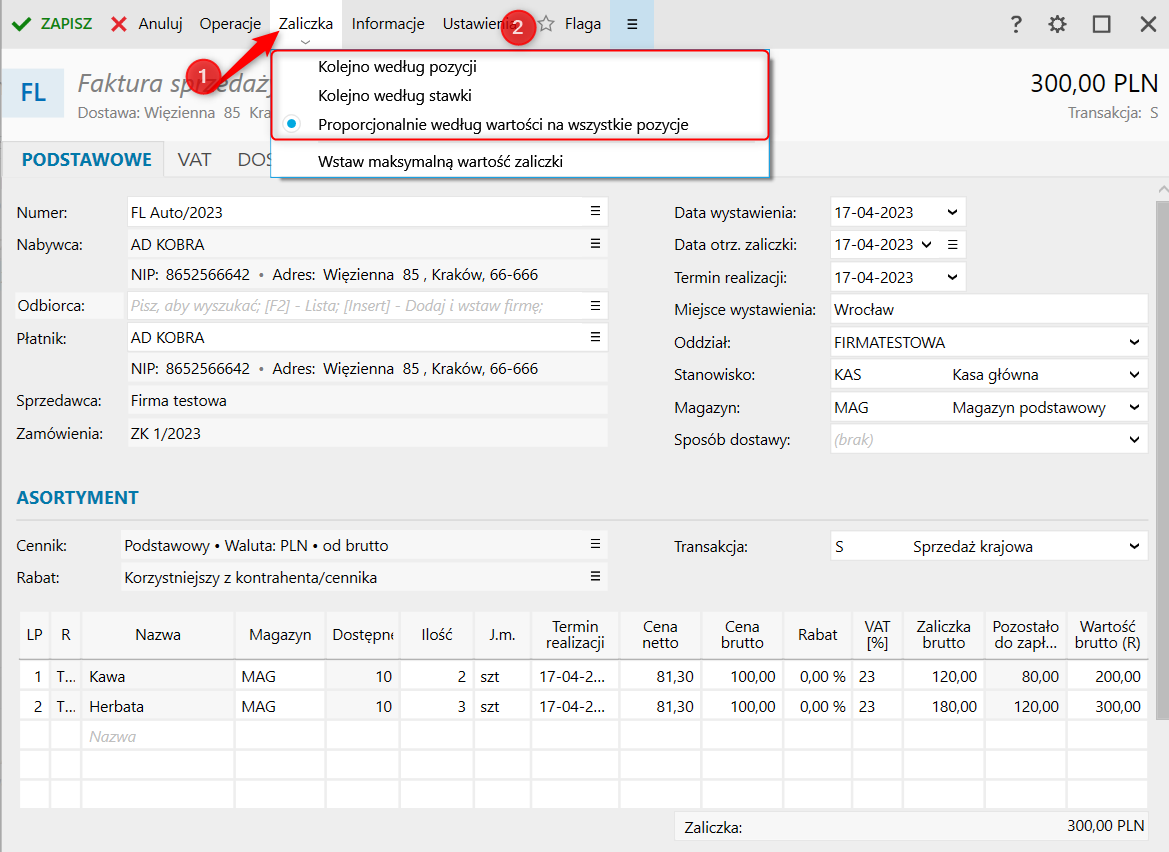The image size is (1169, 852).
Task: Select Kolejno według stawki option
Action: (394, 96)
